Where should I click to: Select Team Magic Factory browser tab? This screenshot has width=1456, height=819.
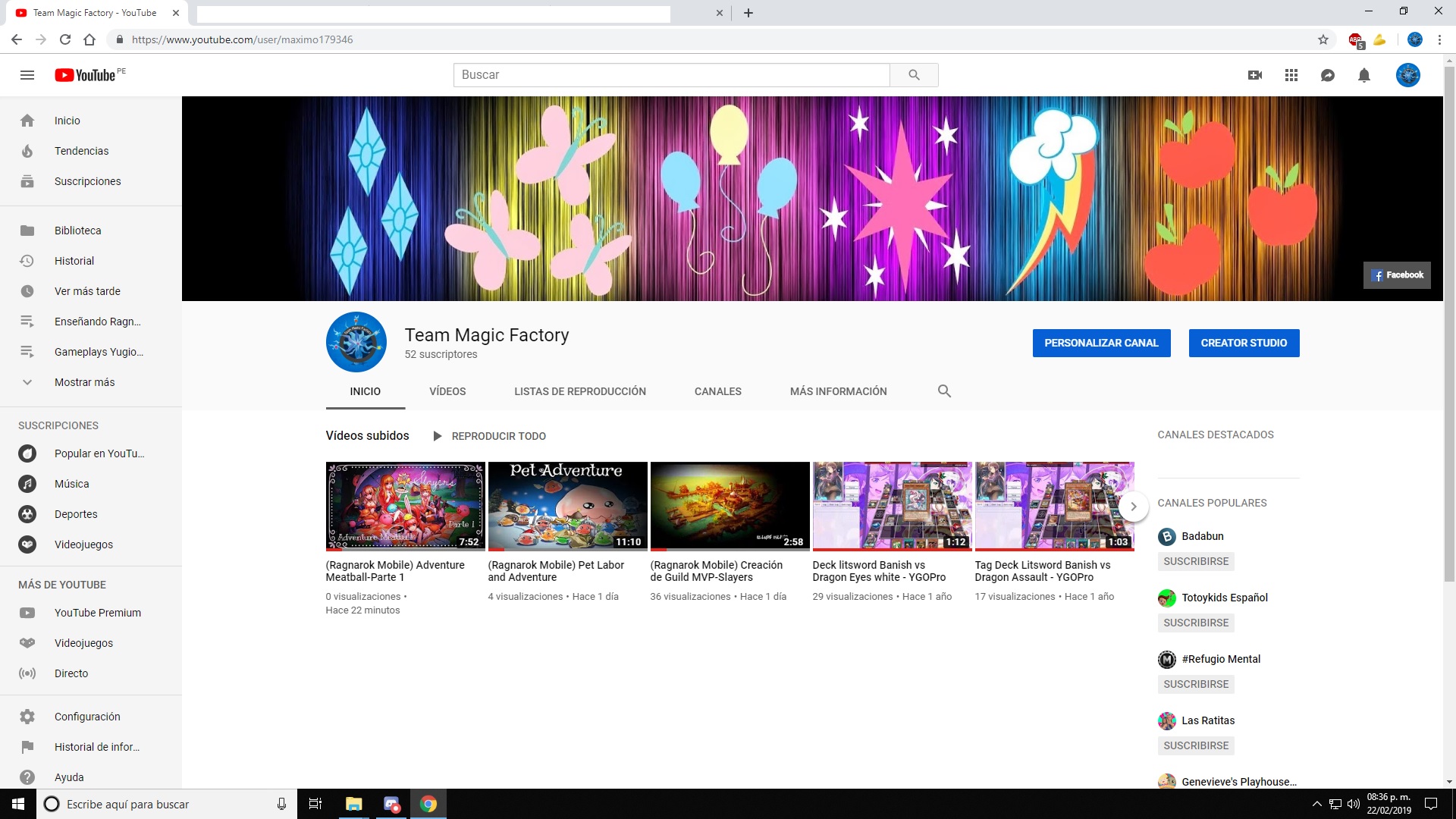pos(95,13)
